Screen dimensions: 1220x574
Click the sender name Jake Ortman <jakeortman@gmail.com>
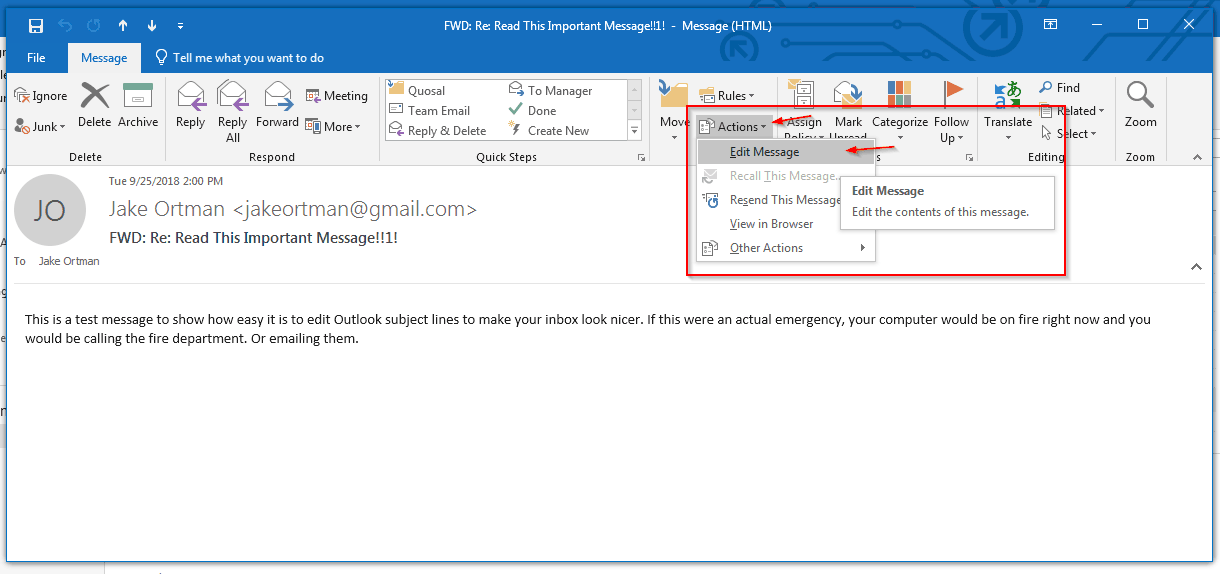293,209
